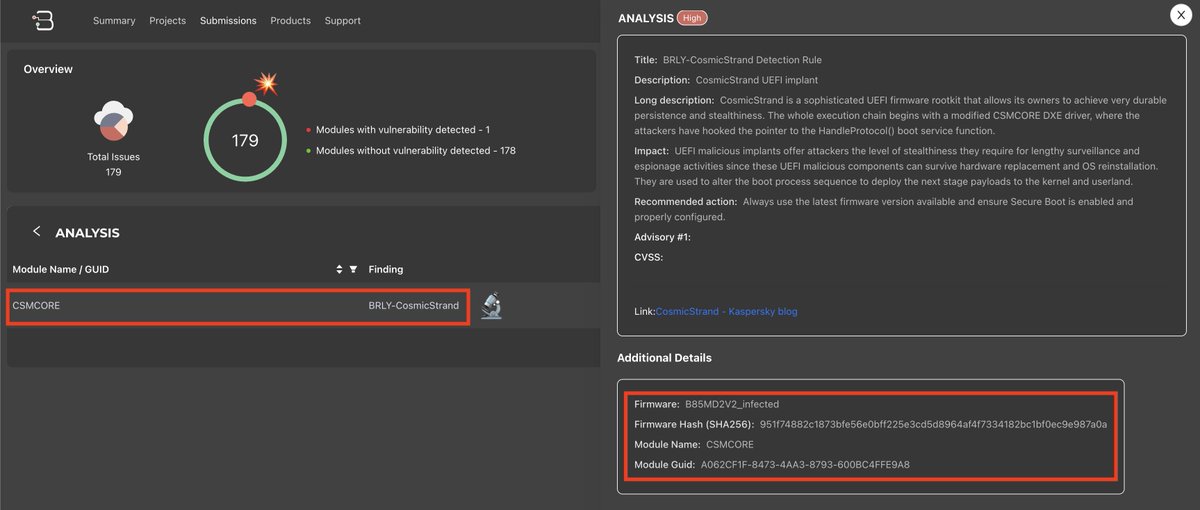Click the High severity badge
This screenshot has width=1200, height=510.
(x=690, y=18)
